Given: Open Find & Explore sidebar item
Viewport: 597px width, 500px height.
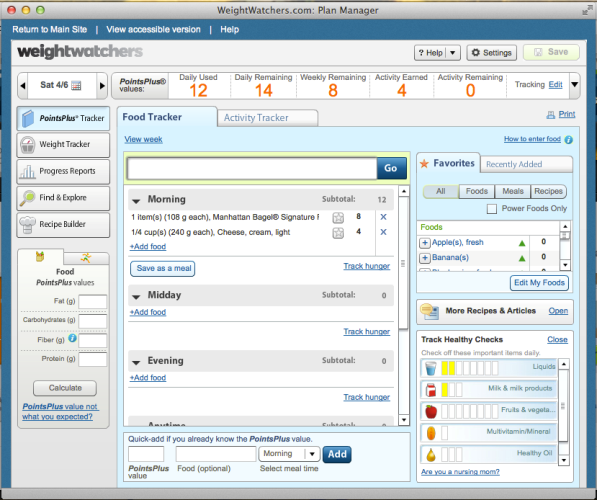Looking at the screenshot, I should (x=63, y=198).
